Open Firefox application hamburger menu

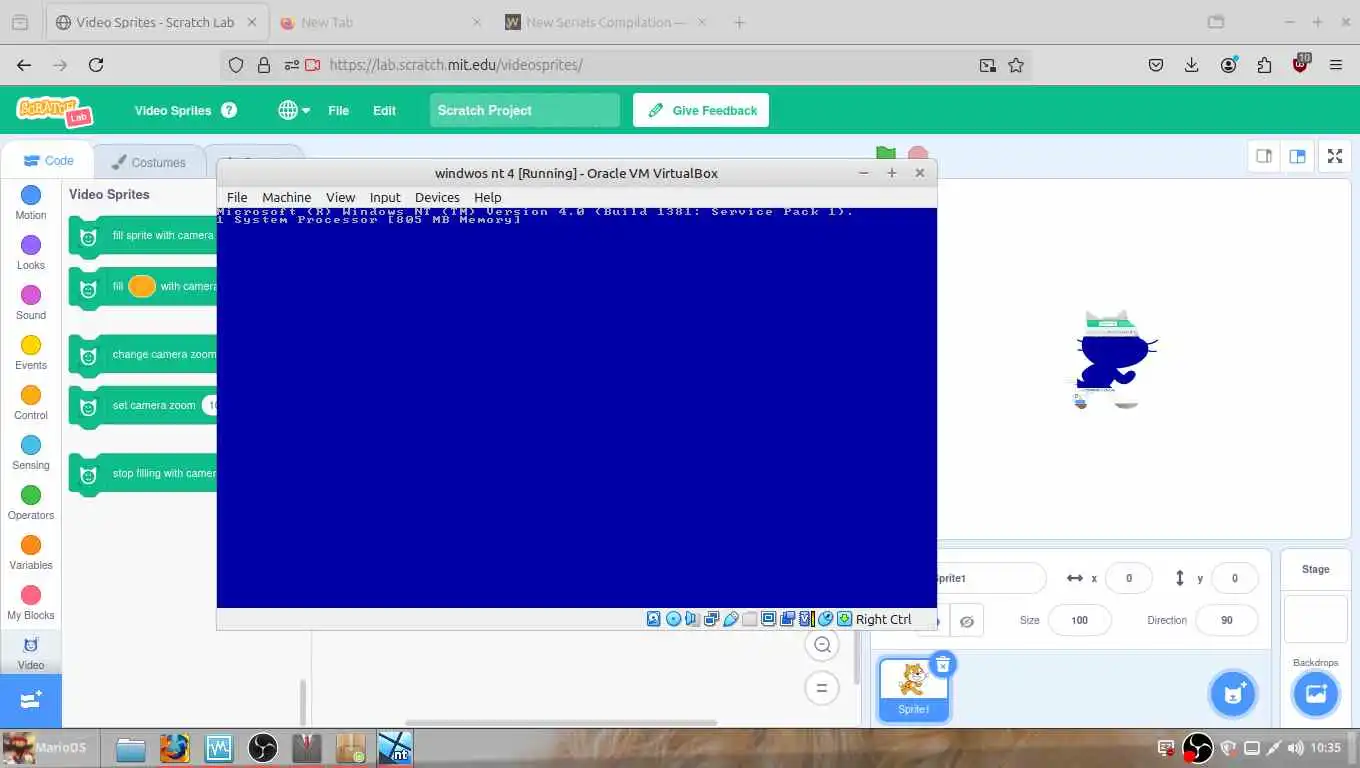(x=1336, y=65)
